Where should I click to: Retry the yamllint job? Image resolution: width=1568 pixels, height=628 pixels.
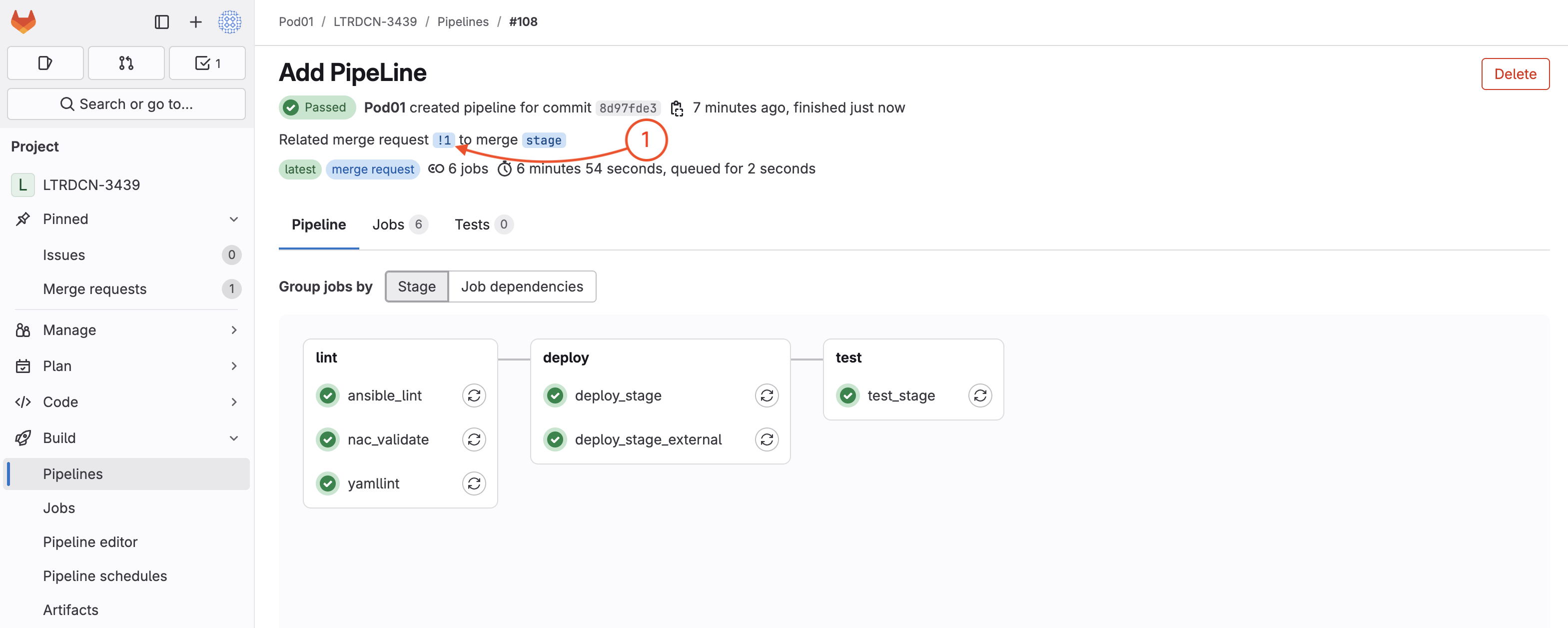click(474, 483)
